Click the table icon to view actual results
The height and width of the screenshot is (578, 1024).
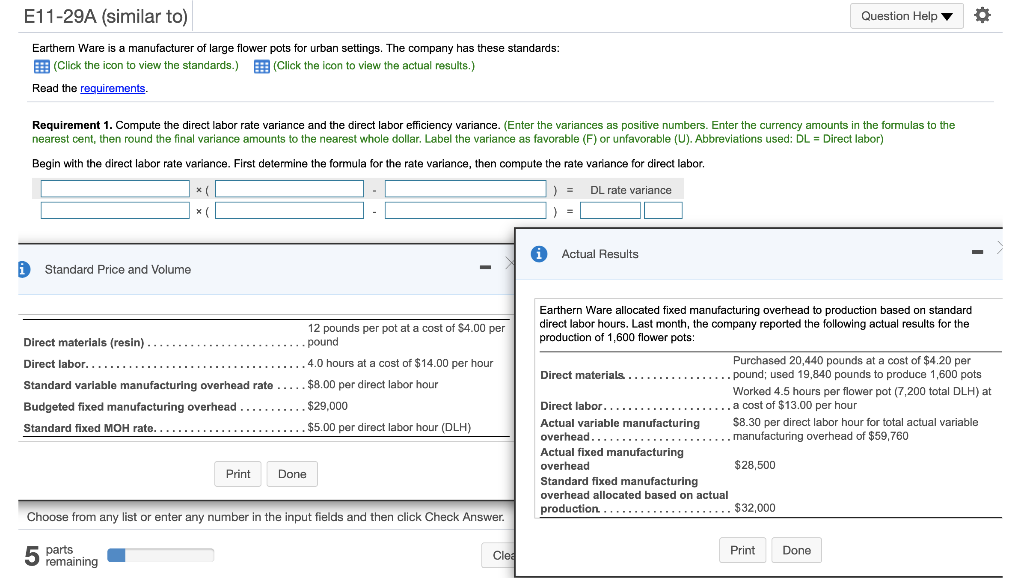pyautogui.click(x=261, y=66)
